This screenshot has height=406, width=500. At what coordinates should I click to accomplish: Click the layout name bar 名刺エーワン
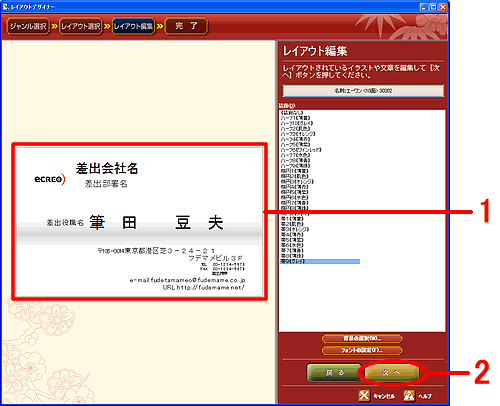[x=363, y=91]
